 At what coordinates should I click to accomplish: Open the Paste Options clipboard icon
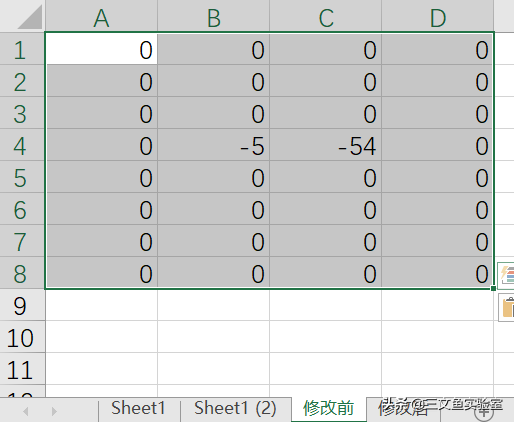507,307
